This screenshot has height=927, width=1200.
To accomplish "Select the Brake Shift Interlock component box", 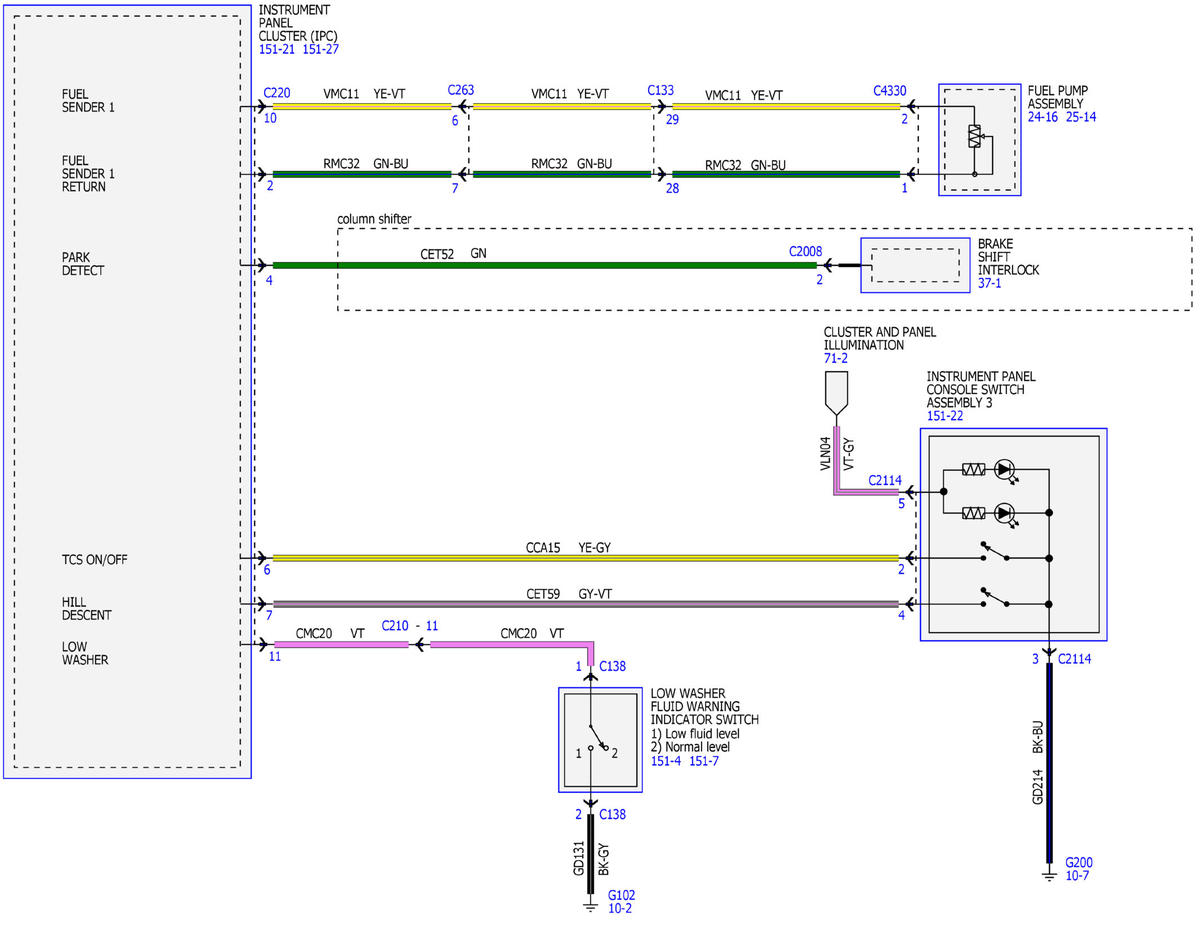I will [x=915, y=265].
